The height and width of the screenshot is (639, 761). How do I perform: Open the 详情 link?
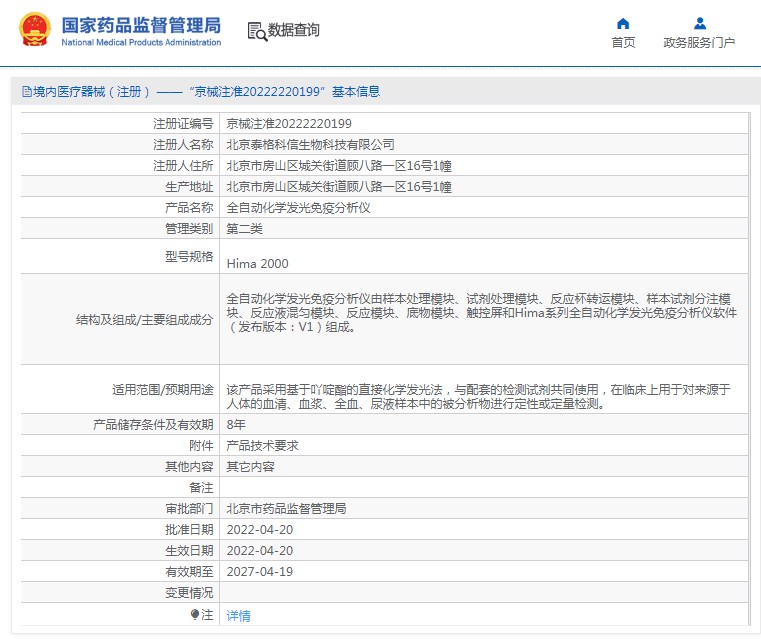point(238,616)
